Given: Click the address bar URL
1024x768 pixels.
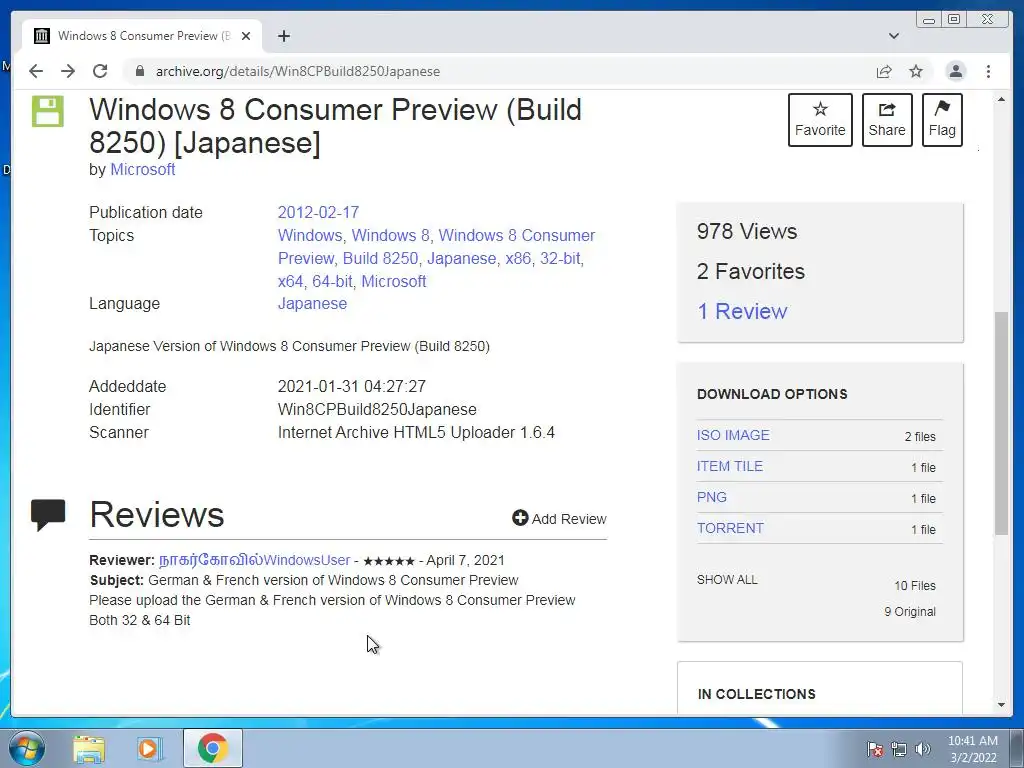Looking at the screenshot, I should pyautogui.click(x=298, y=71).
